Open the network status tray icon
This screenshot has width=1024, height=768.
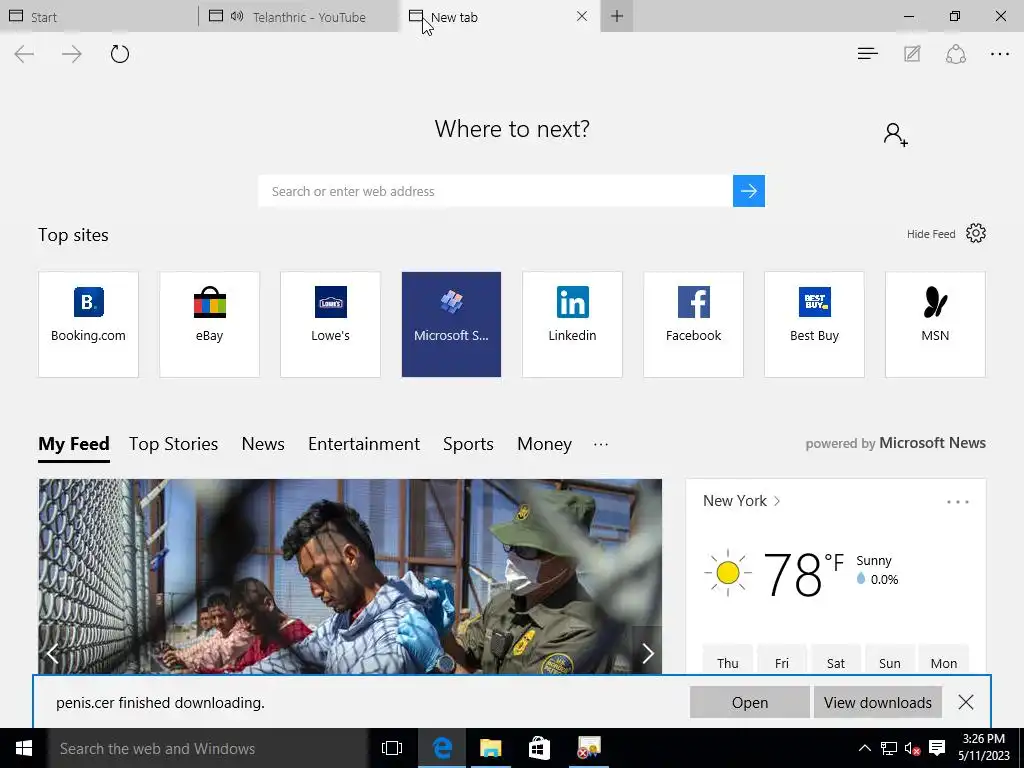pos(888,748)
